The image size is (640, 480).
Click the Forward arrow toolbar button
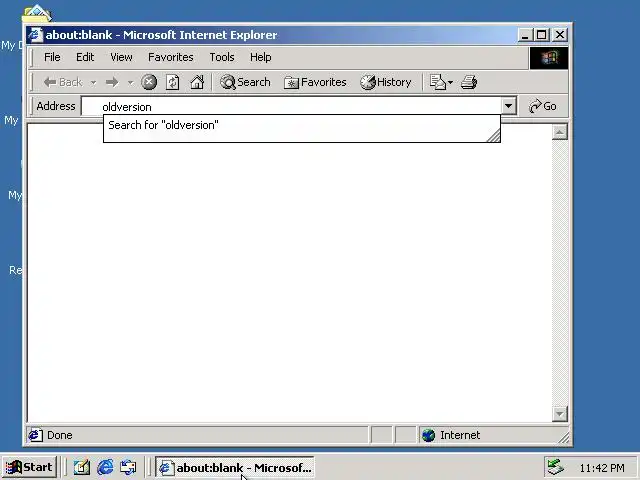pos(112,82)
